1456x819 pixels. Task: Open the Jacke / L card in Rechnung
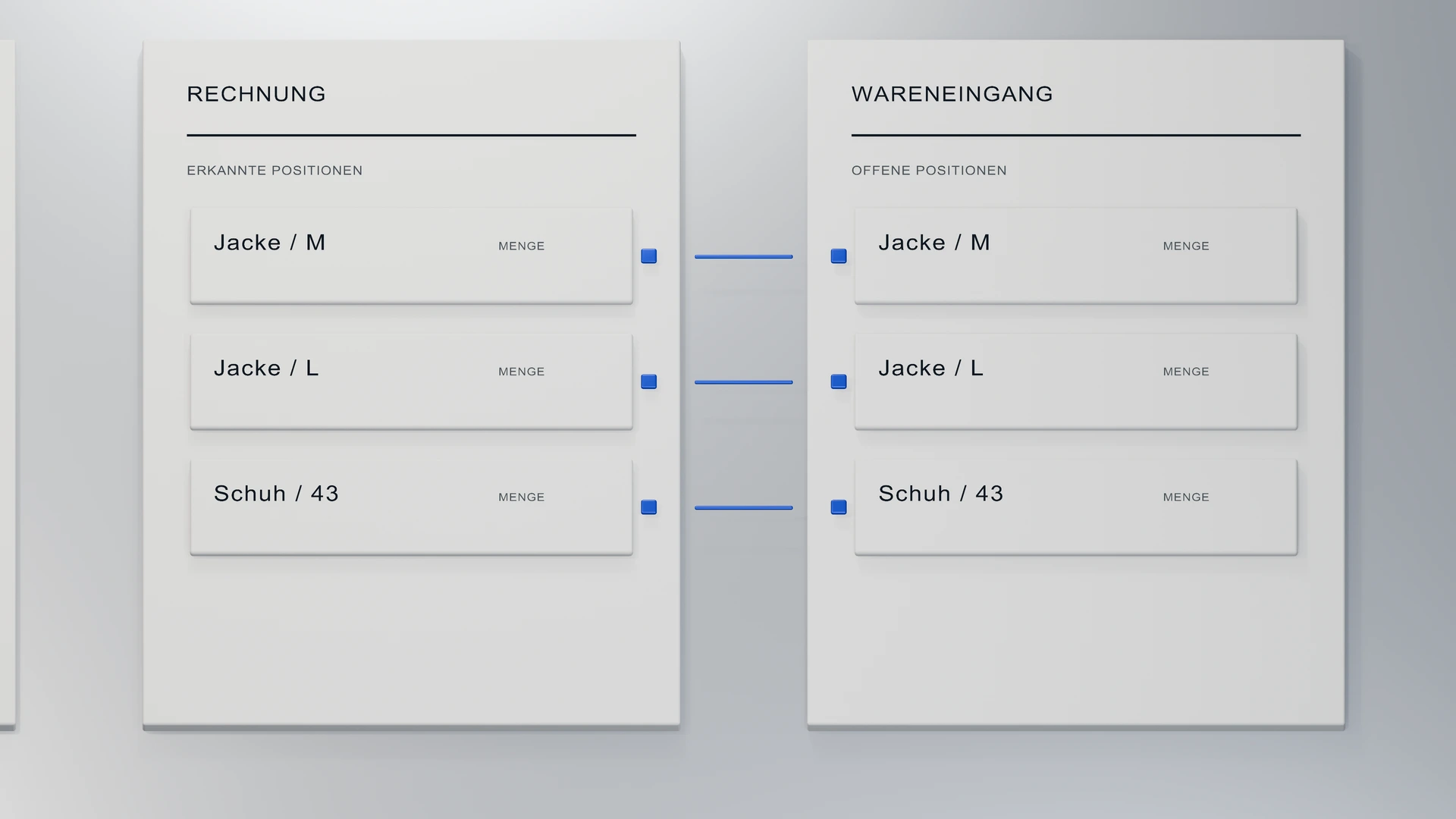pos(411,381)
